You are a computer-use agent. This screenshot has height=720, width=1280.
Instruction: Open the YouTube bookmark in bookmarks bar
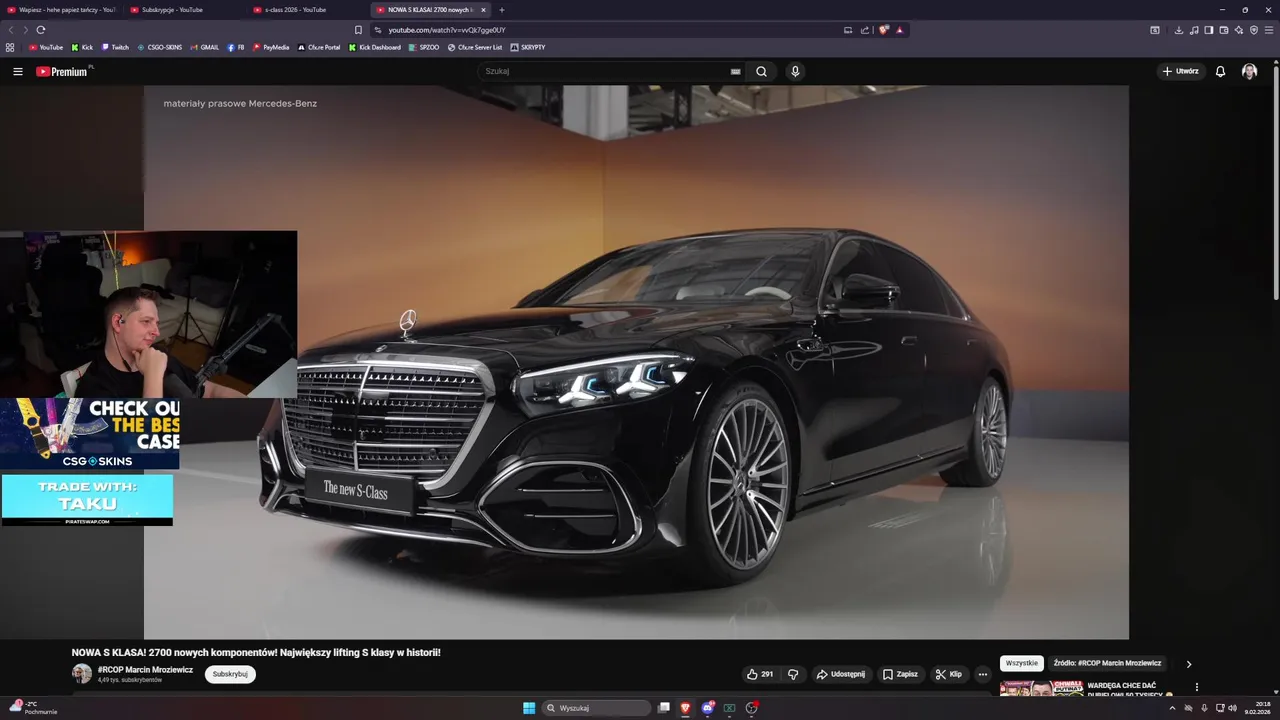(x=46, y=47)
